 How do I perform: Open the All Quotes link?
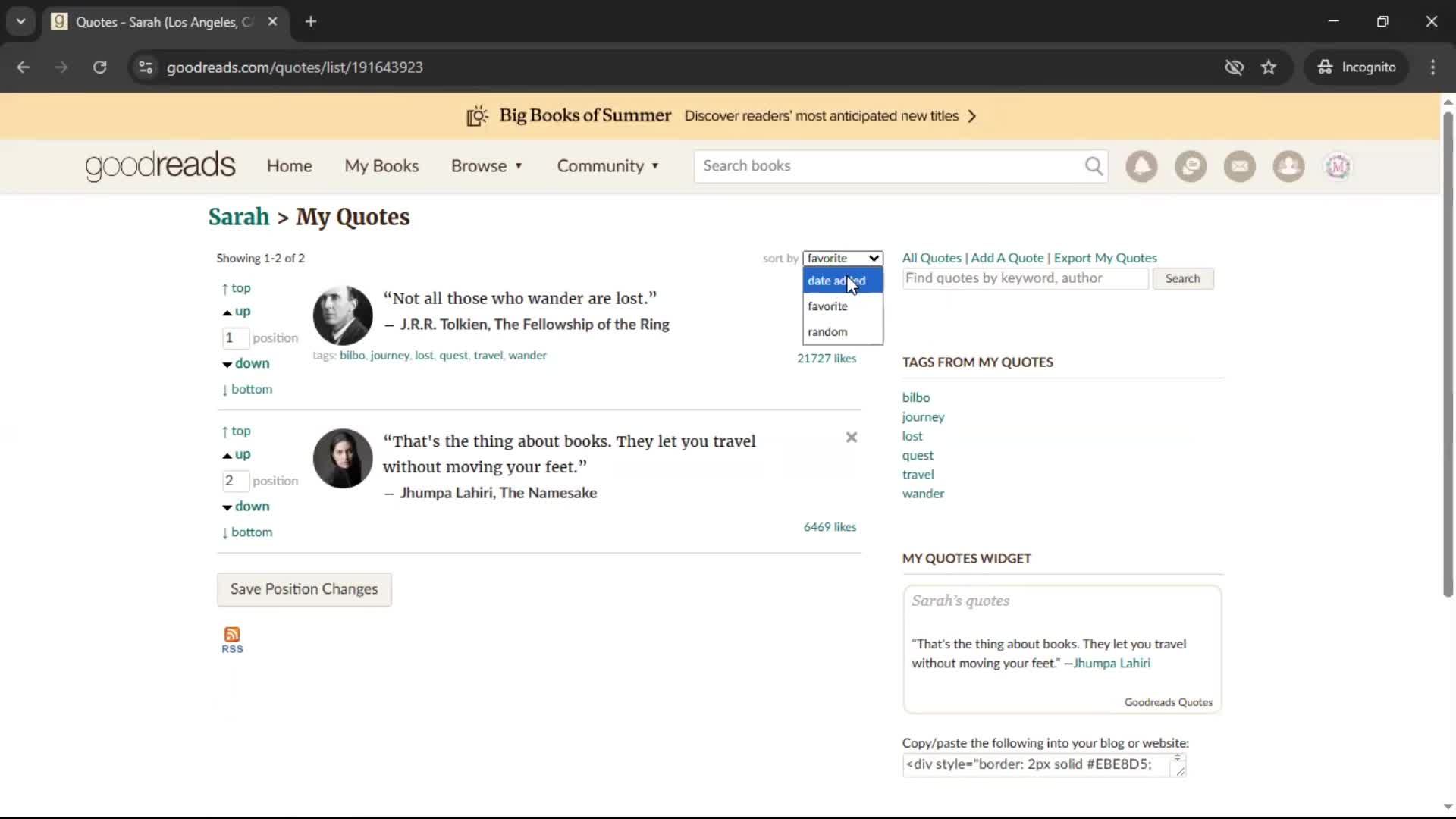[932, 258]
